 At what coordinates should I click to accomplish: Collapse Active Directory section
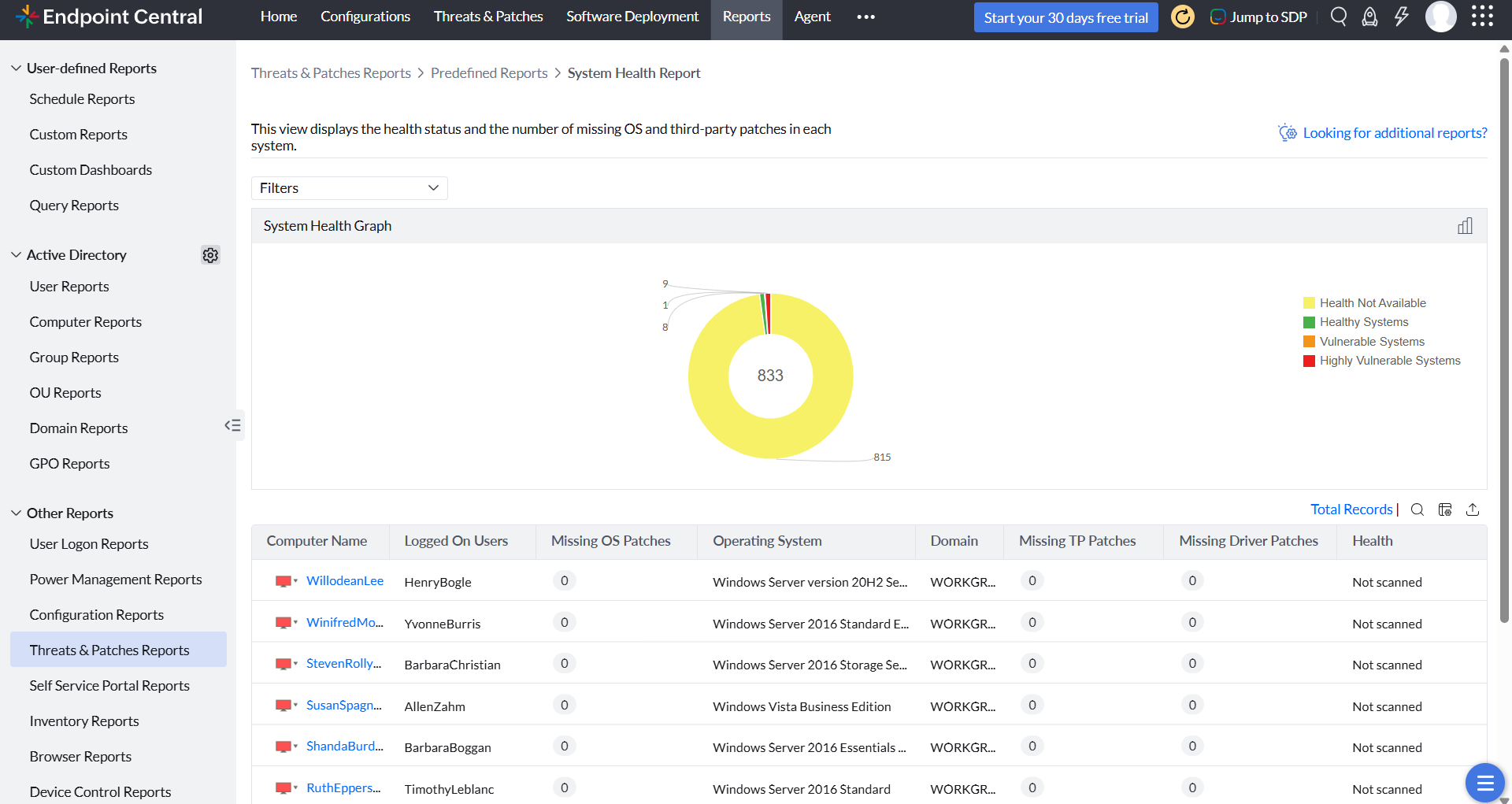pos(16,255)
